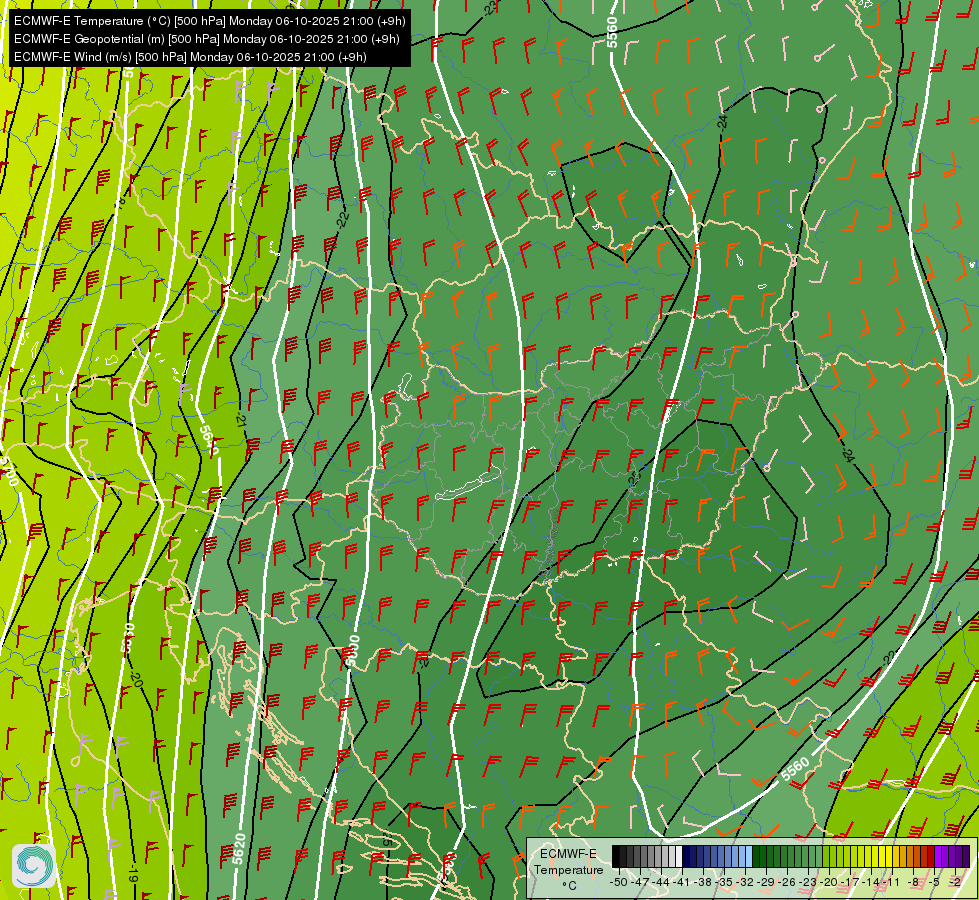Click the 5560 geopotential label at the top
This screenshot has width=979, height=900.
tap(612, 32)
